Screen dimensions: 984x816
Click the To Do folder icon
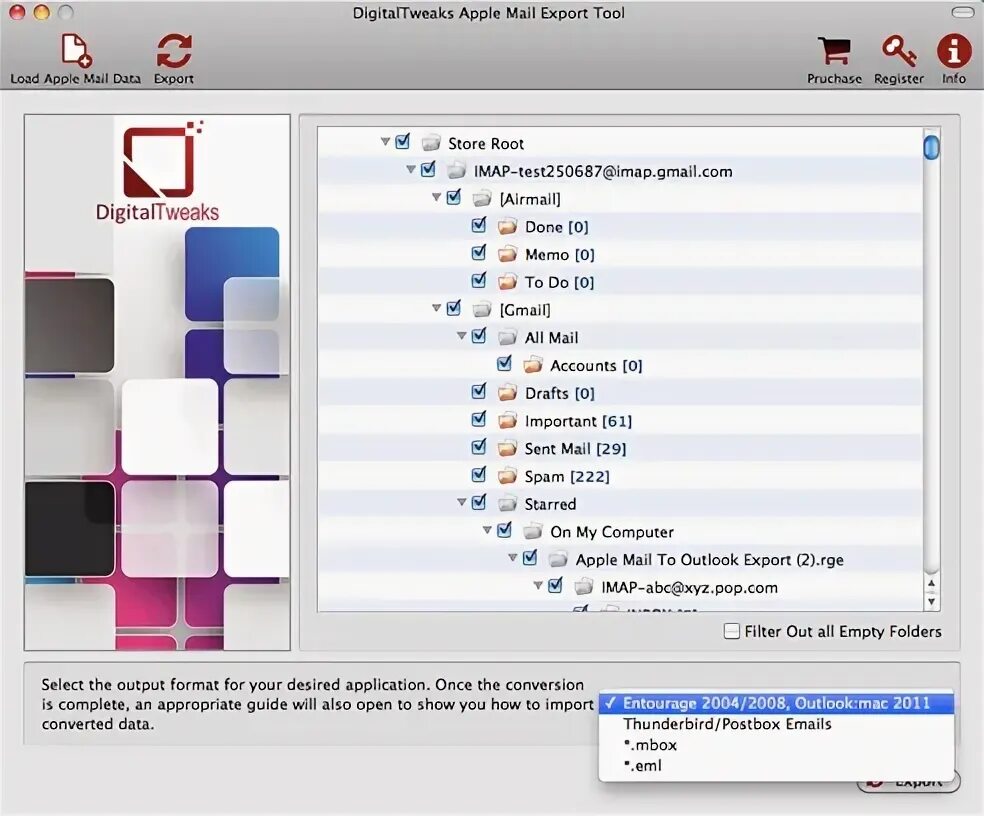click(507, 282)
